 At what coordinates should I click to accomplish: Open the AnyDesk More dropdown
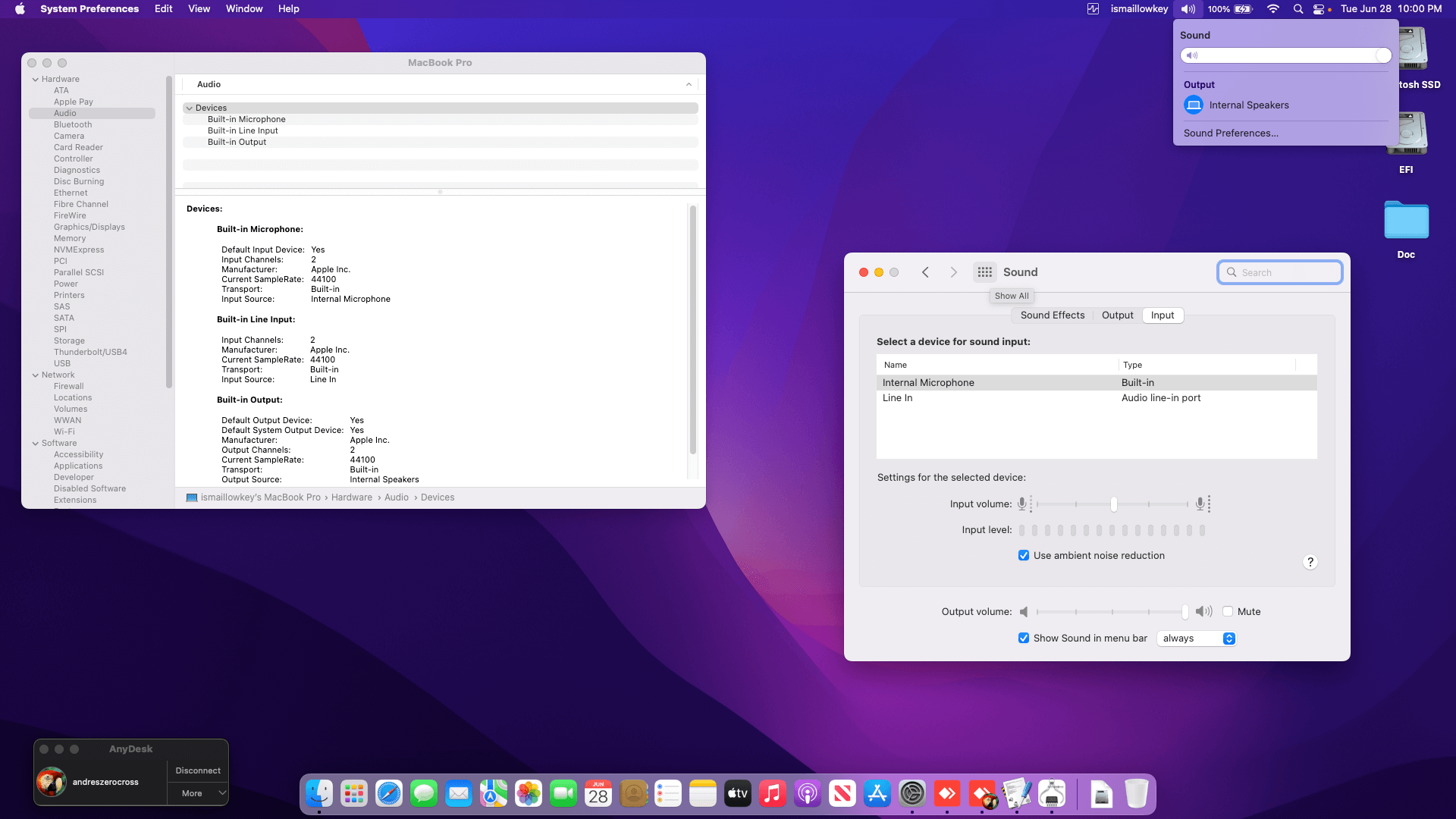tap(198, 793)
